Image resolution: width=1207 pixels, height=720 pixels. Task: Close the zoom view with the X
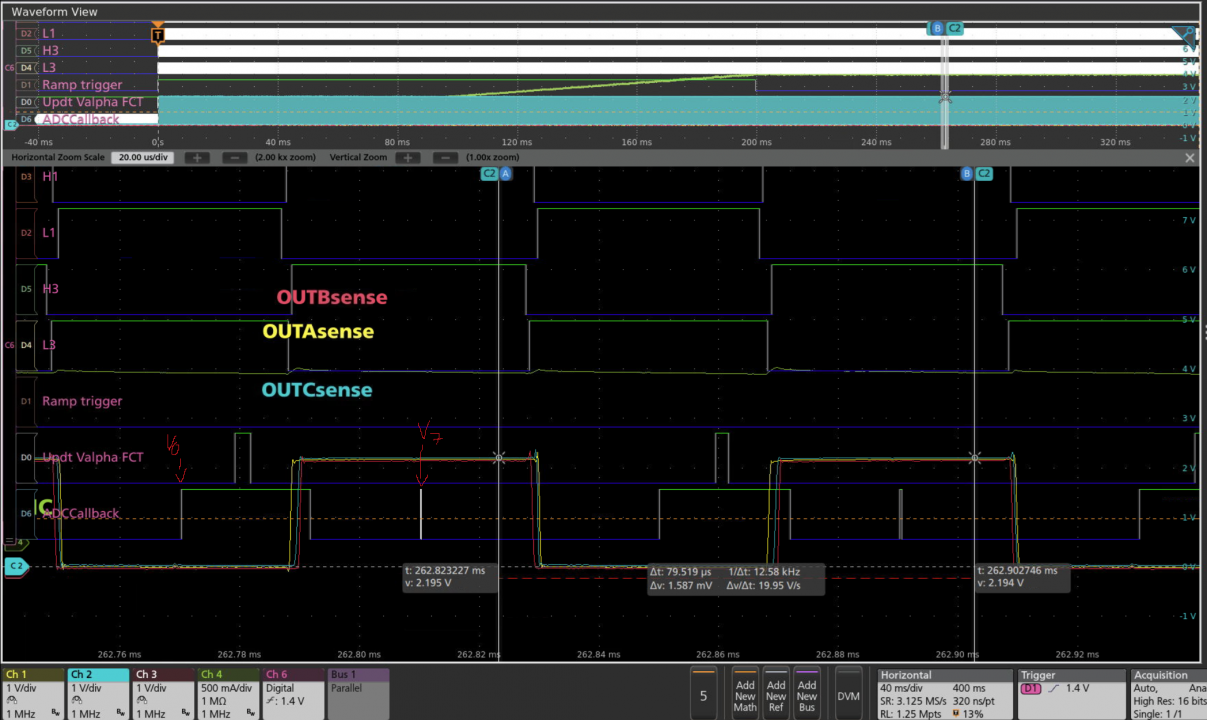1190,158
